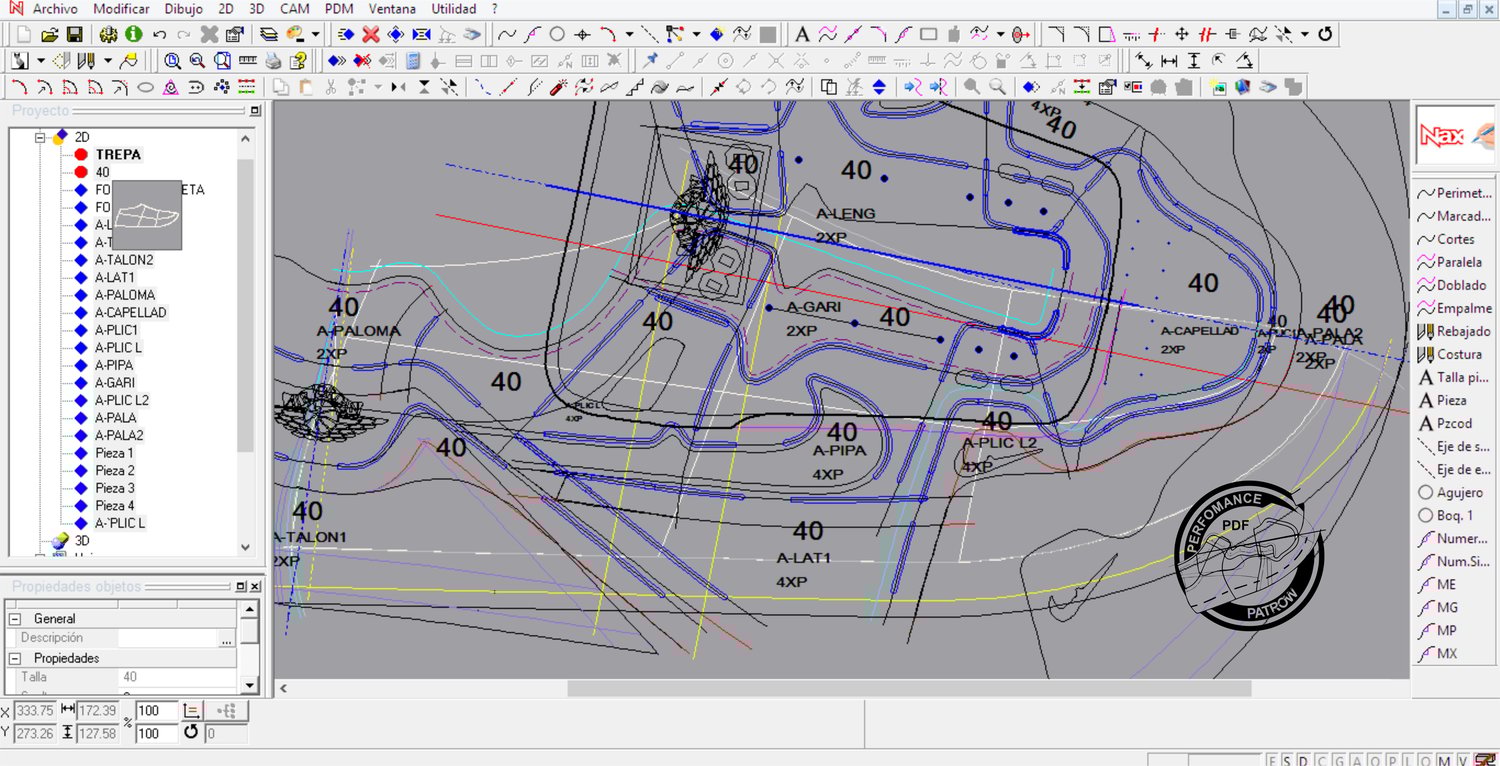Screen dimensions: 1500x766
Task: Open dropdown arrow next to color palette icon
Action: pyautogui.click(x=315, y=35)
